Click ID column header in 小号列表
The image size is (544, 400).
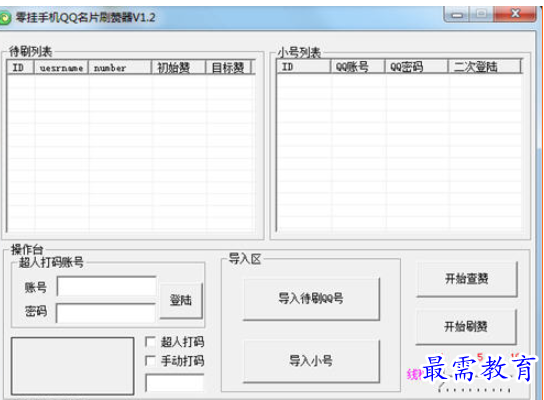304,66
